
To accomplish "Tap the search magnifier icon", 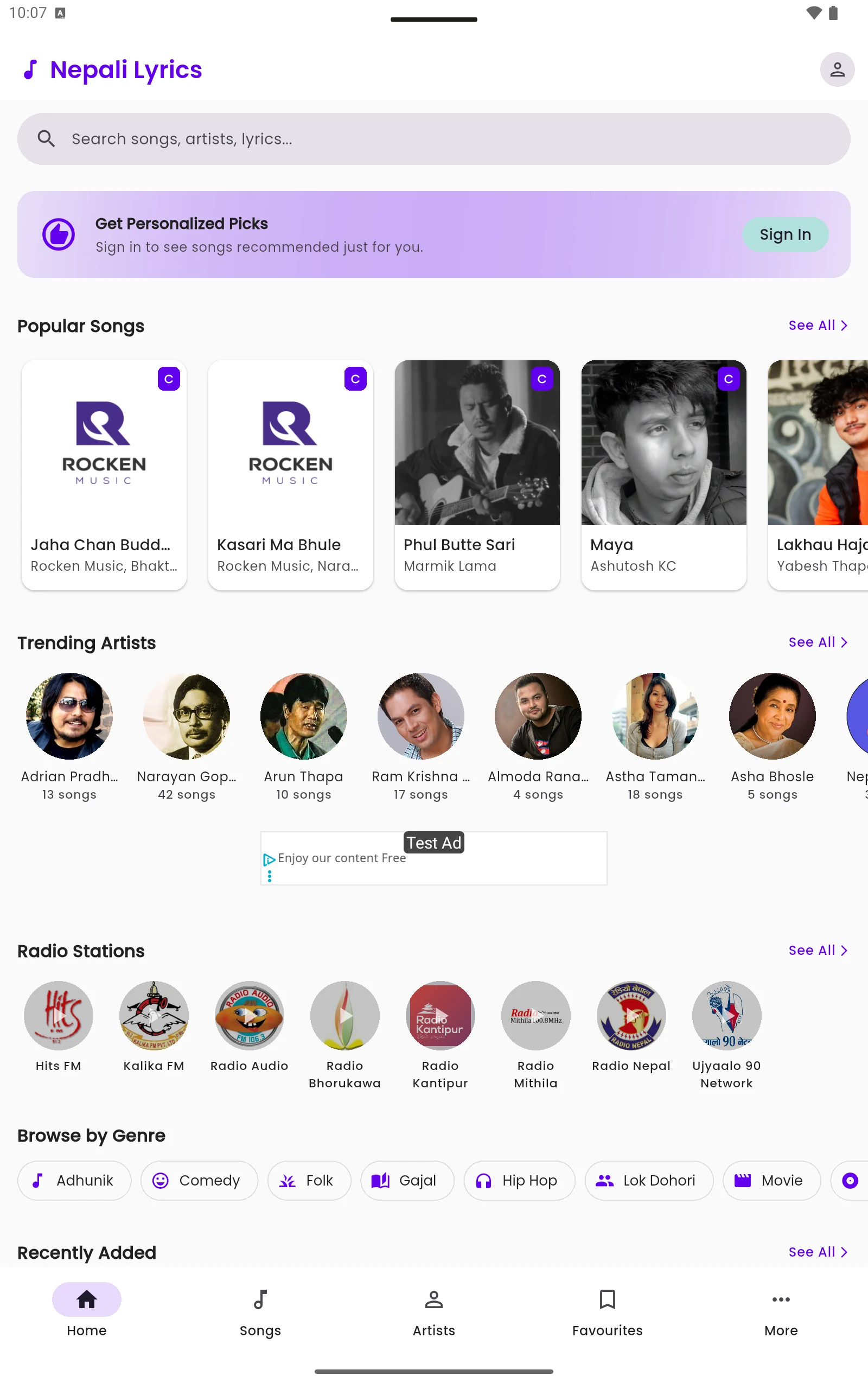I will pyautogui.click(x=46, y=139).
